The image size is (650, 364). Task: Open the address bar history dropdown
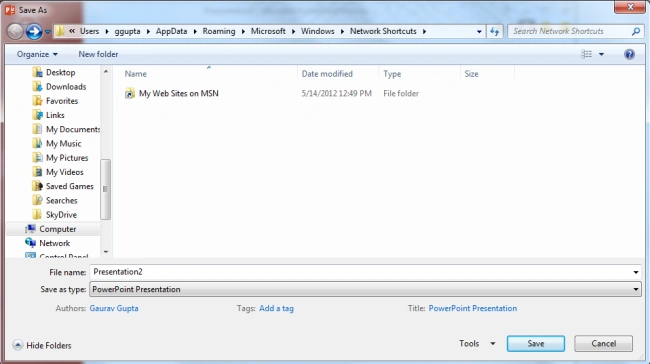coord(479,32)
